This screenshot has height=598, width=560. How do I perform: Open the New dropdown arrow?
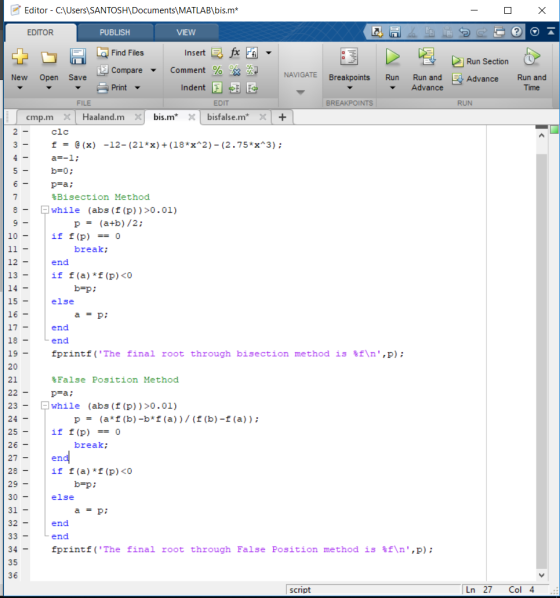(x=20, y=88)
